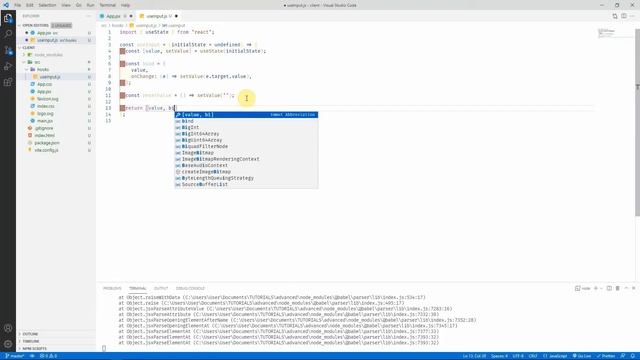Open the new terminal dropdown arrow
This screenshot has width=640, height=360.
(601, 288)
